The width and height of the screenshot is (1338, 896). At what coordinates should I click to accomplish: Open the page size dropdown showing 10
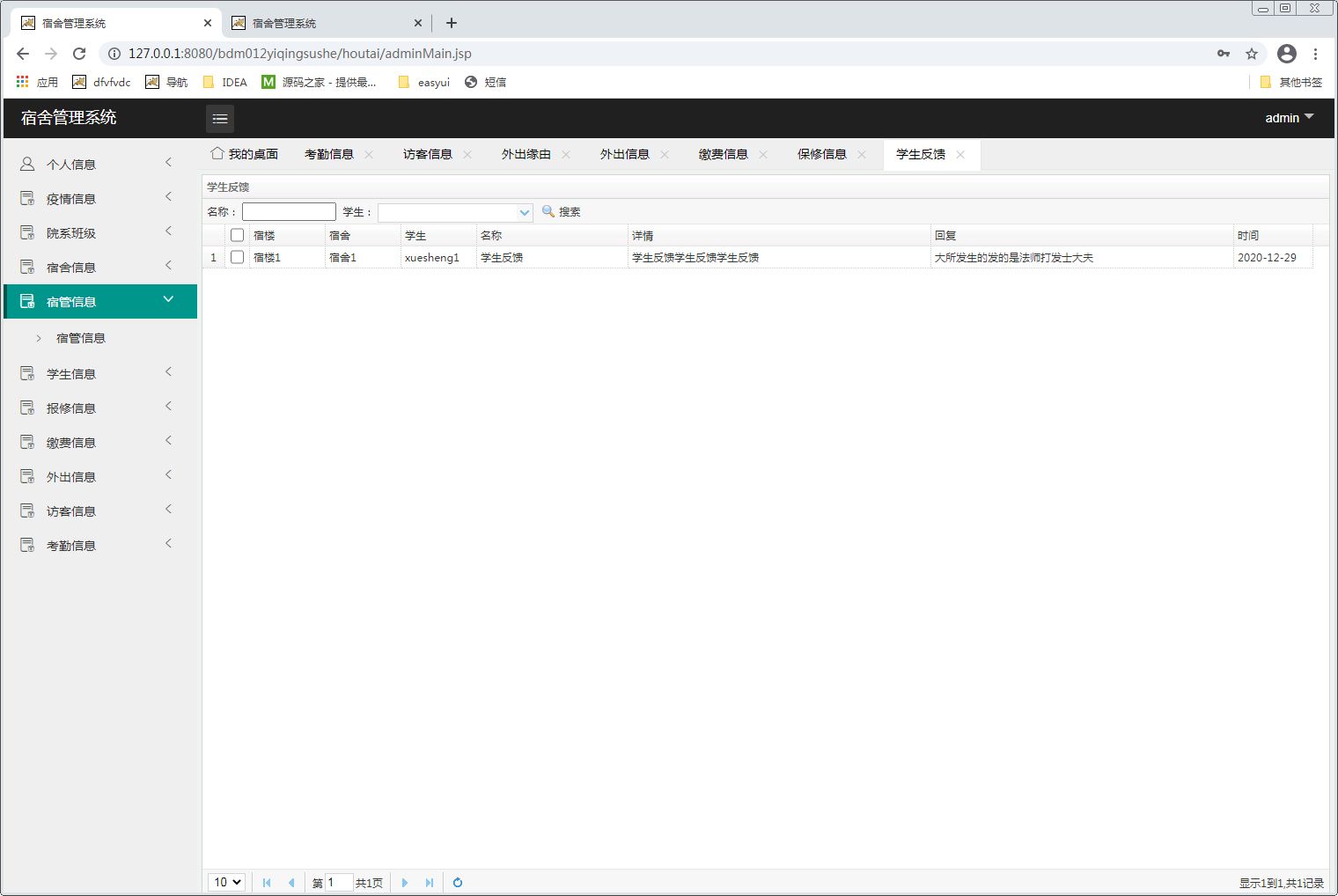coord(226,882)
